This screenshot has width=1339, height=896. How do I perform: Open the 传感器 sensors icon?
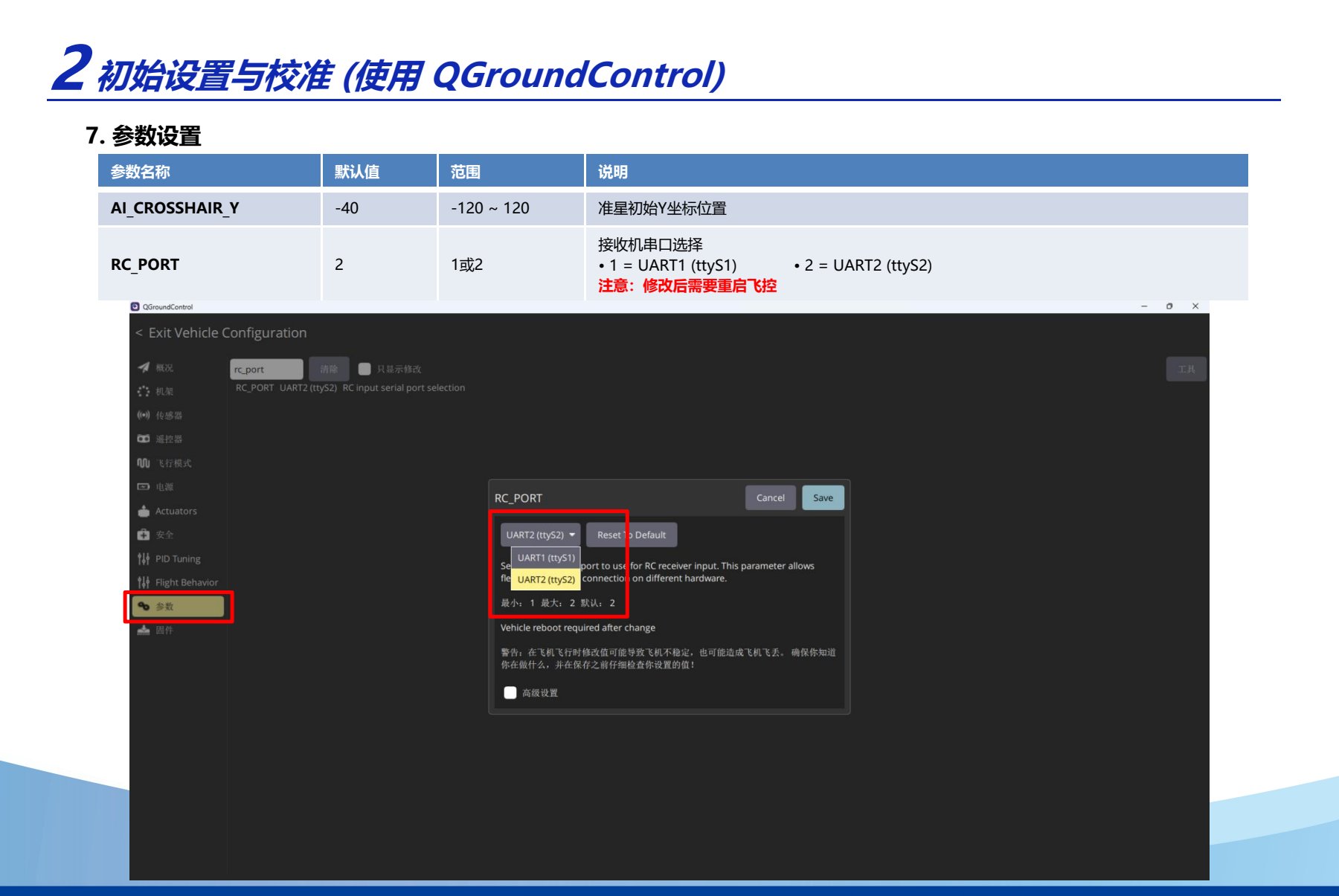pyautogui.click(x=144, y=415)
